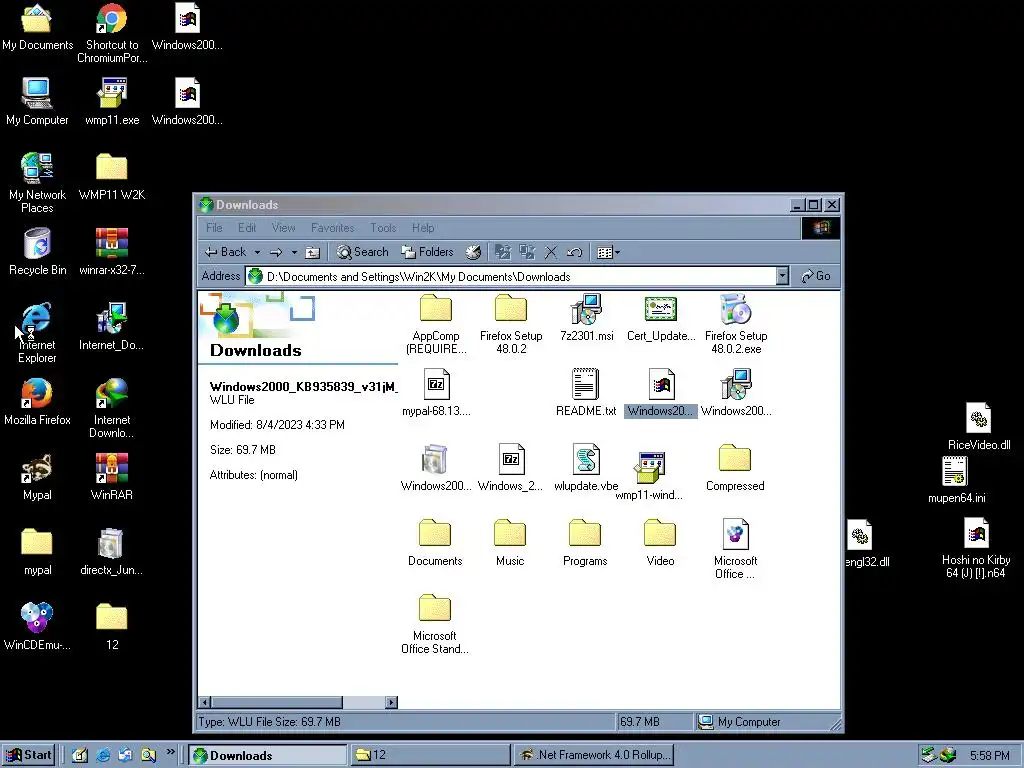
Task: Expand the Forward history dropdown arrow
Action: click(x=294, y=252)
